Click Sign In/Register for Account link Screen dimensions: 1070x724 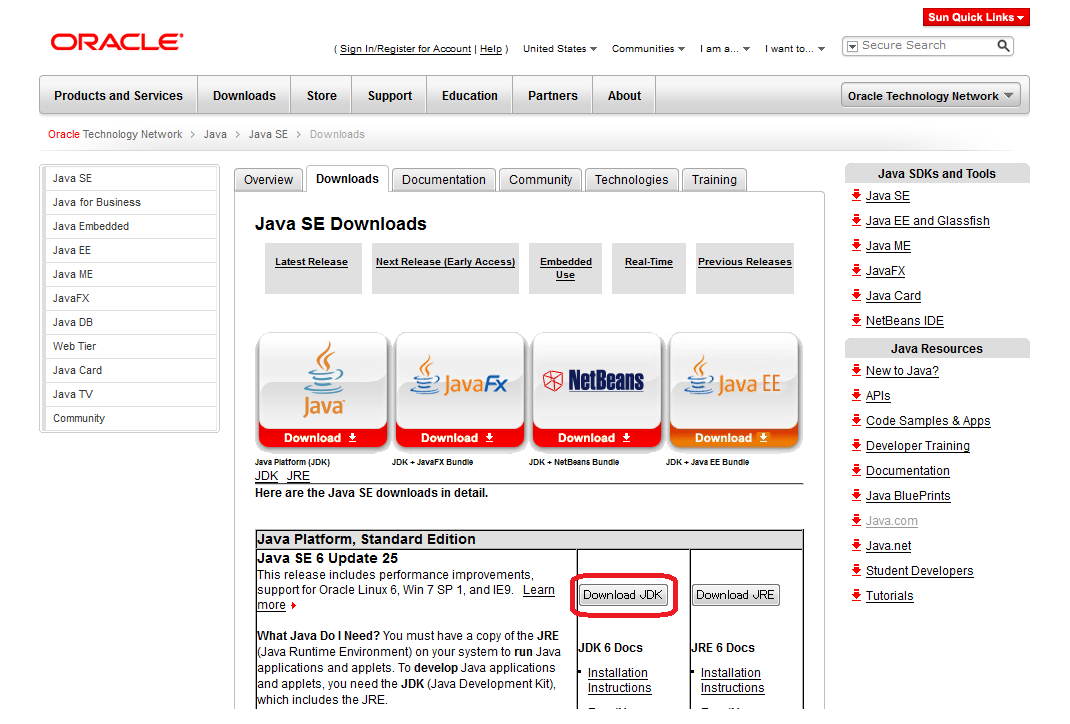point(405,49)
